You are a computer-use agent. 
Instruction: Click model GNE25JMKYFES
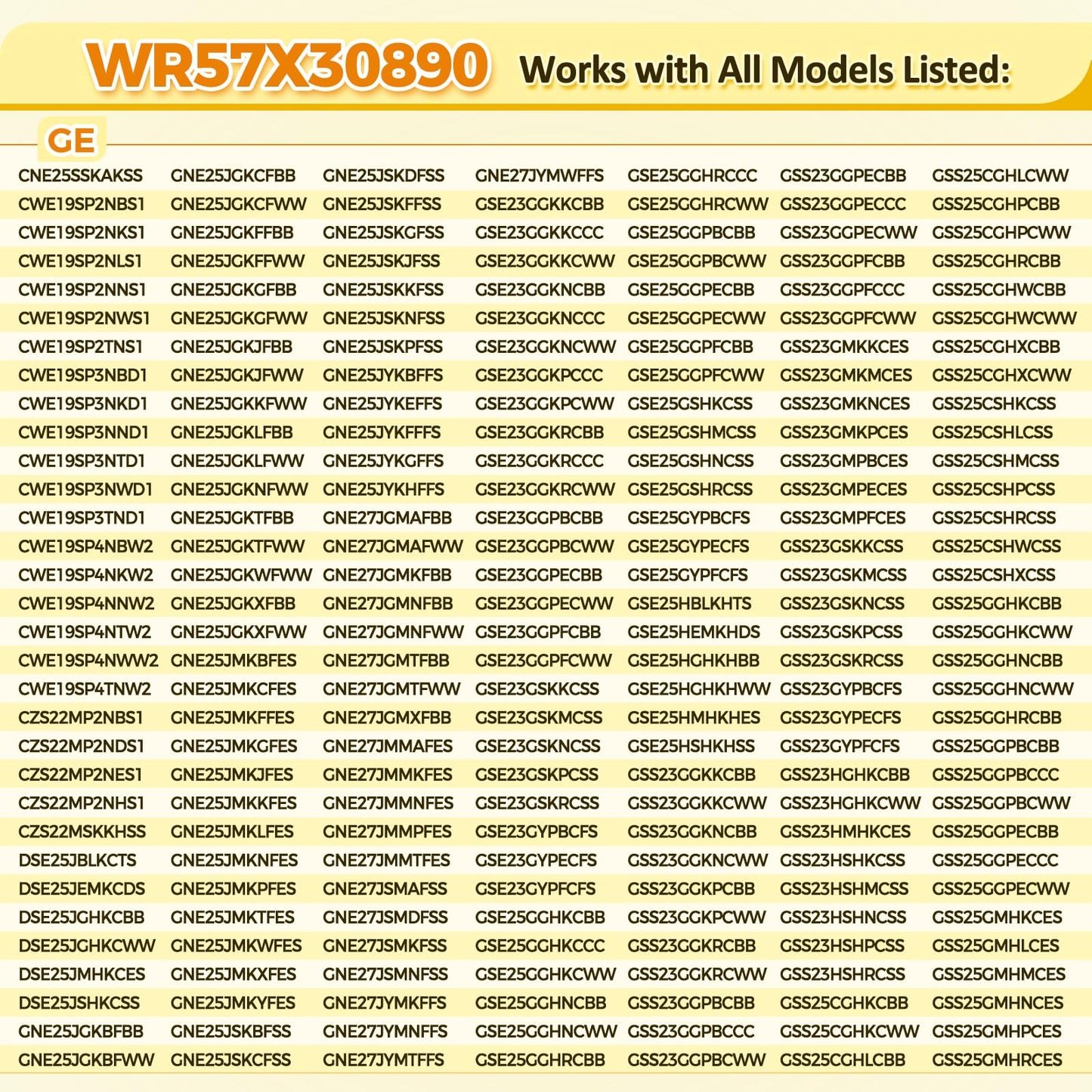click(233, 1003)
